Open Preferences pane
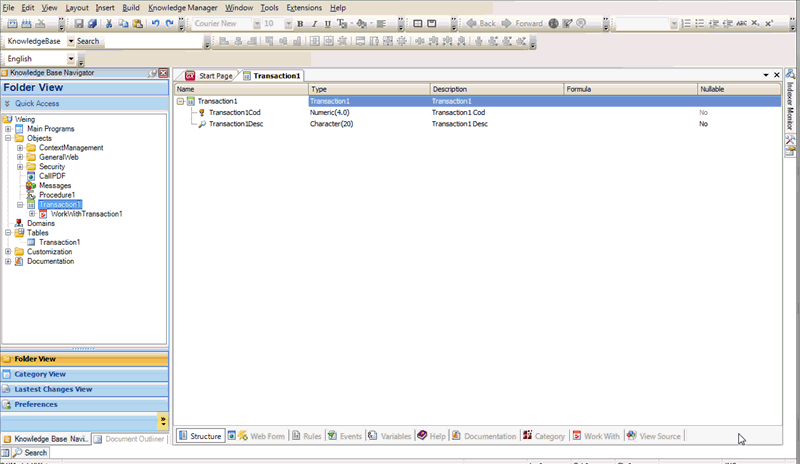Screen dimensions: 800x464 click(84, 404)
